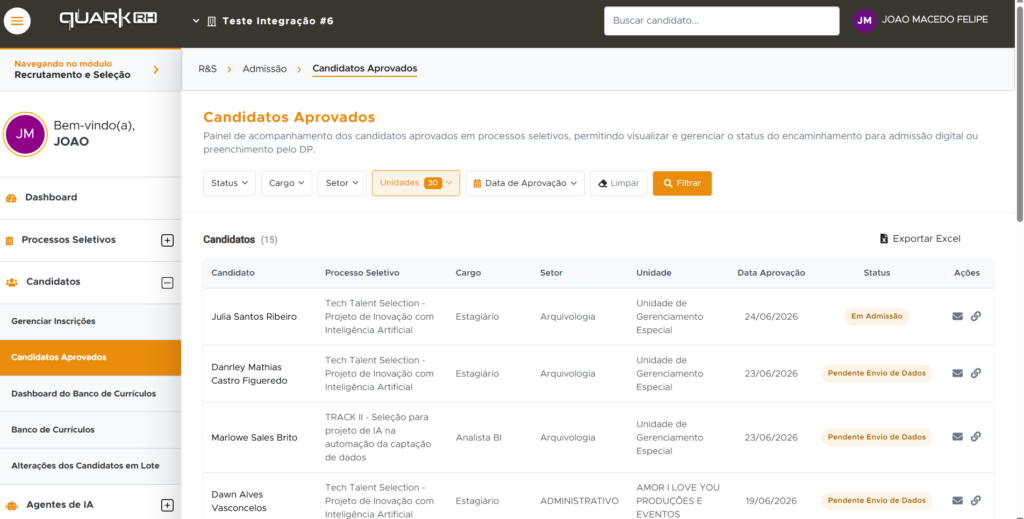Copy the link for Julia Santos Ribeiro
Viewport: 1024px width, 519px height.
[976, 317]
